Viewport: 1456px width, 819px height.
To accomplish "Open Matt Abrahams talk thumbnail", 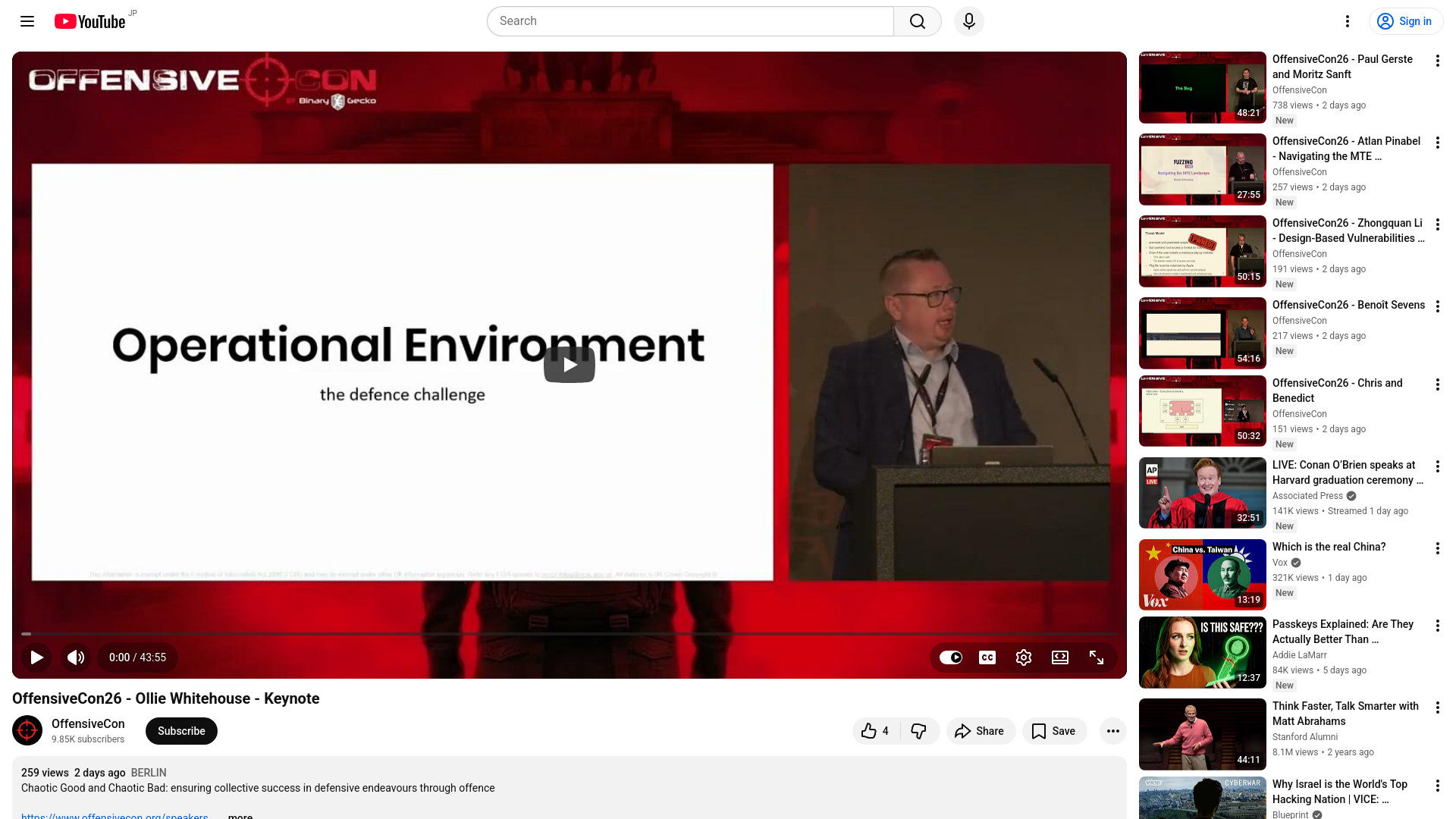I will click(1203, 734).
